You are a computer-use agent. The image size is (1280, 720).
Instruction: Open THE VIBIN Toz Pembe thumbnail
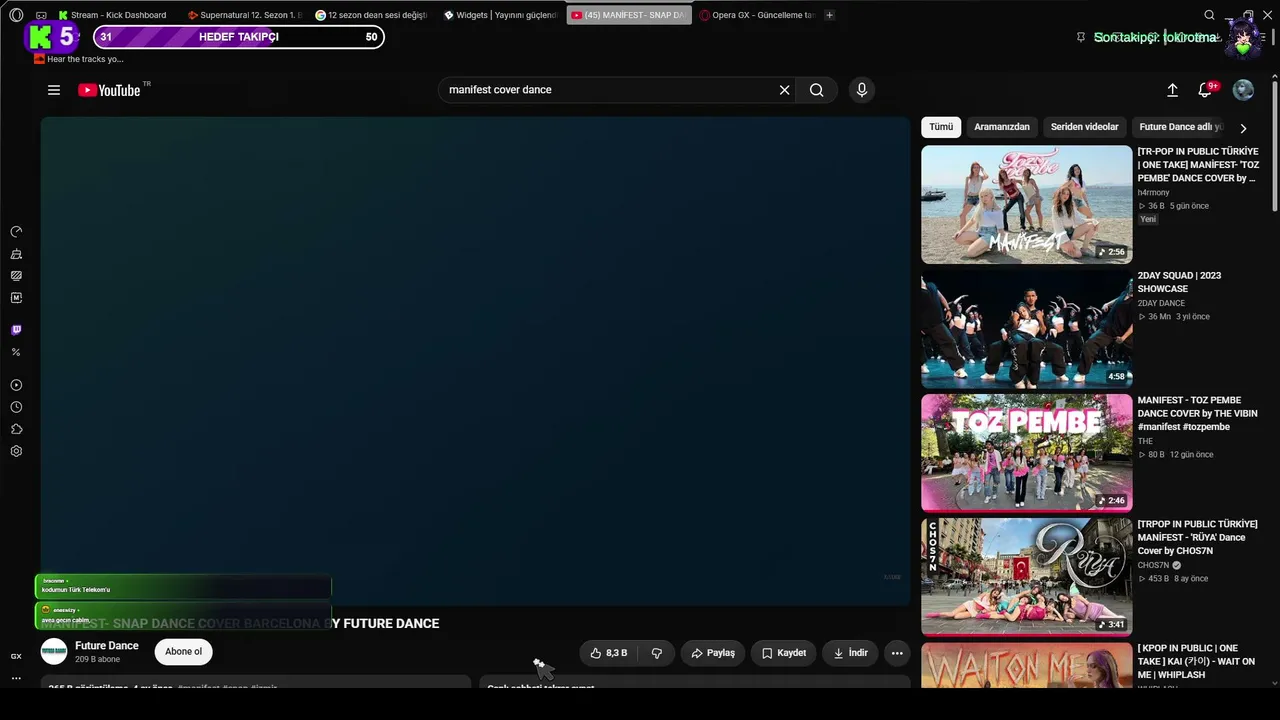pos(1027,453)
